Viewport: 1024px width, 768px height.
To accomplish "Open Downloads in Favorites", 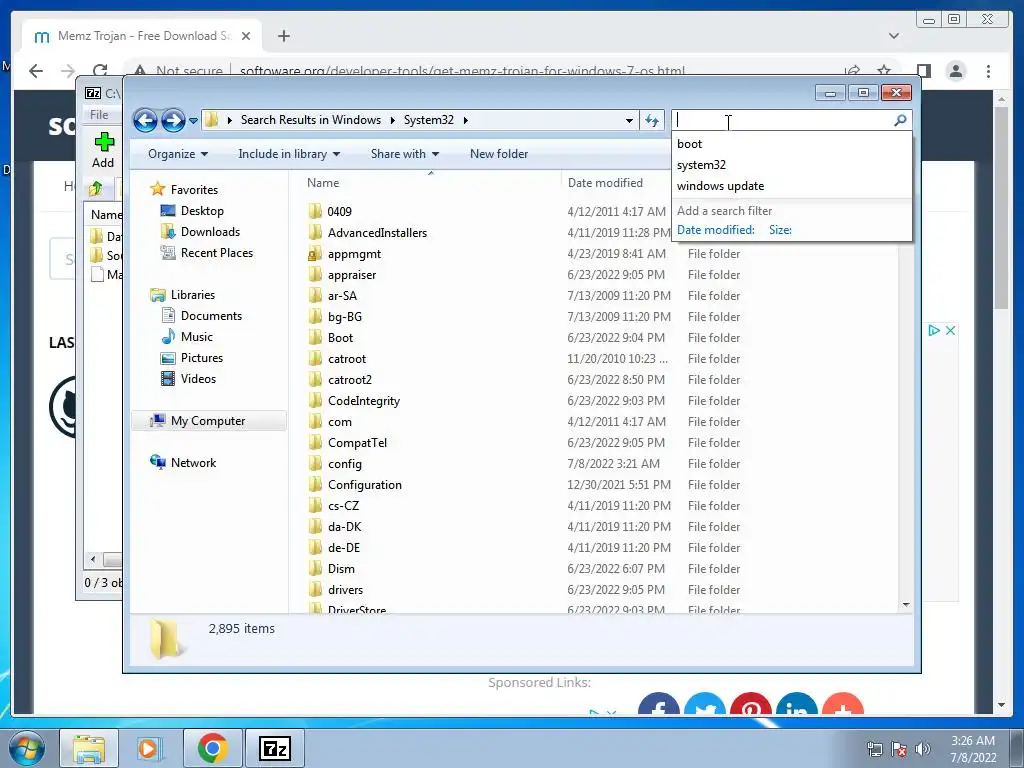I will pyautogui.click(x=210, y=232).
